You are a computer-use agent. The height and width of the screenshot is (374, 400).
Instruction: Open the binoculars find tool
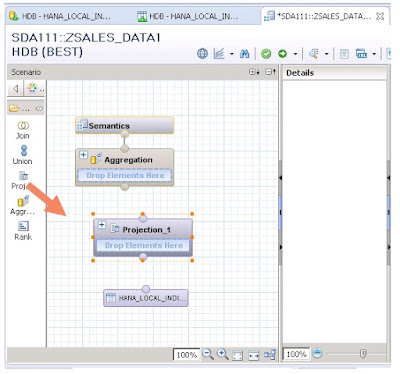click(x=244, y=54)
